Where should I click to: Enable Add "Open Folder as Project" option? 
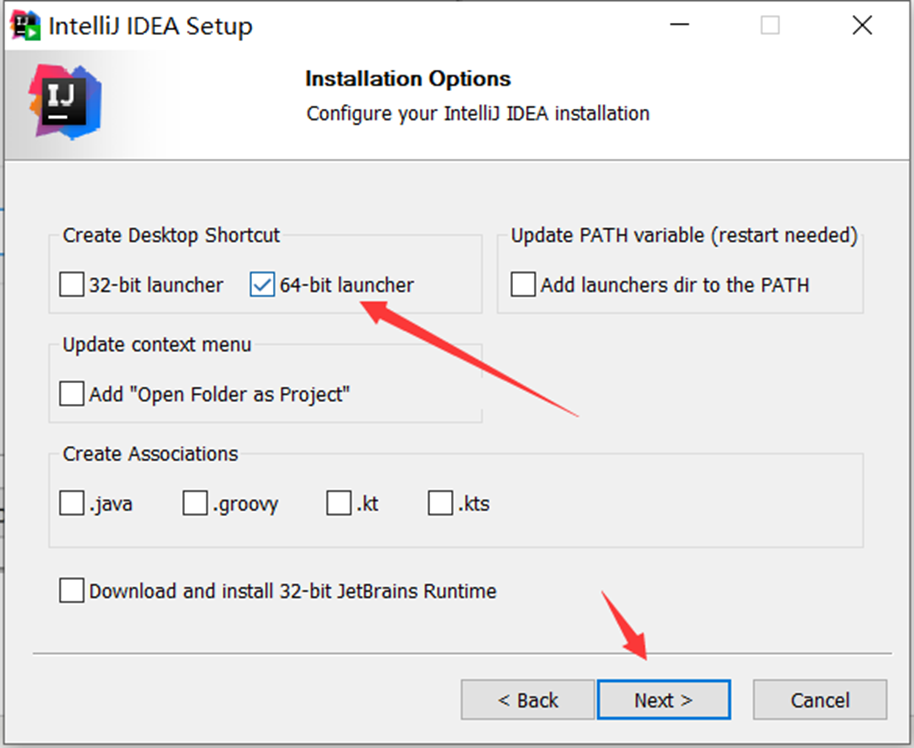72,394
